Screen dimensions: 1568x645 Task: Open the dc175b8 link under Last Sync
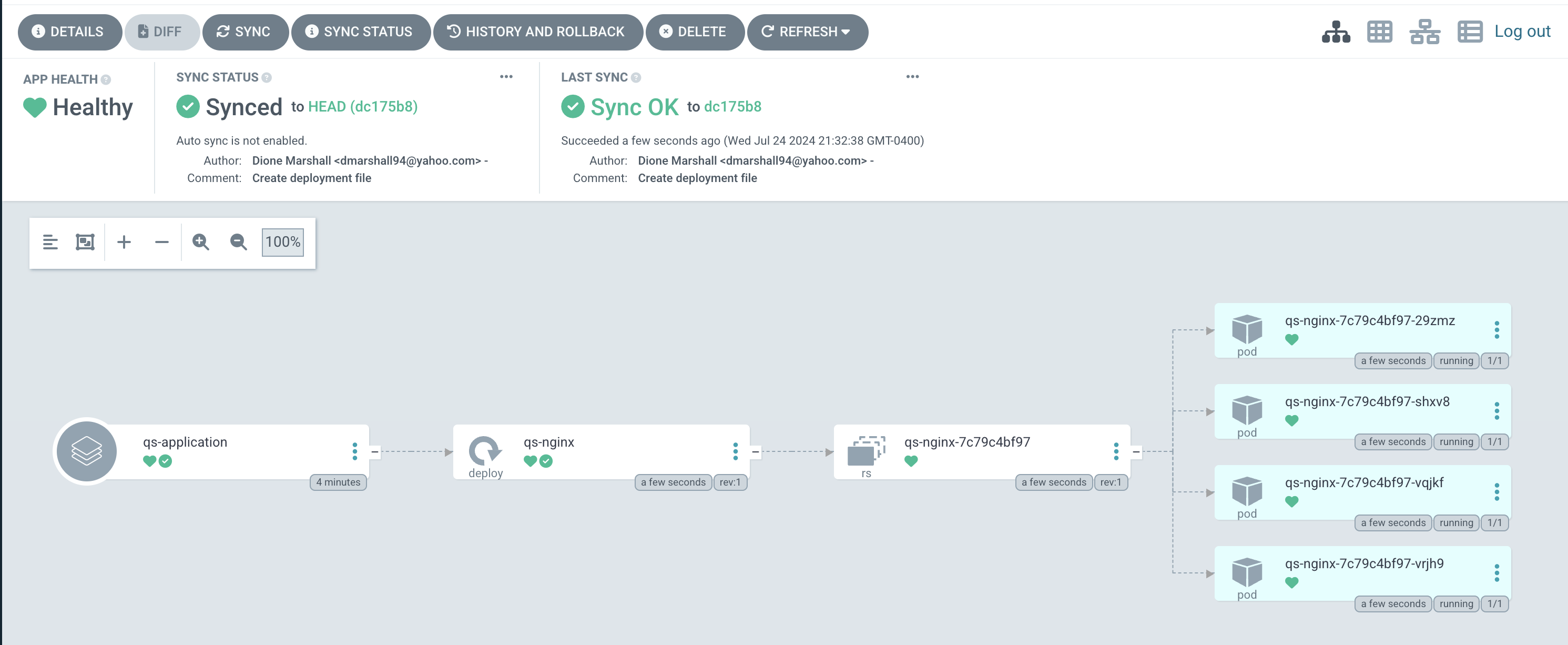click(x=732, y=107)
